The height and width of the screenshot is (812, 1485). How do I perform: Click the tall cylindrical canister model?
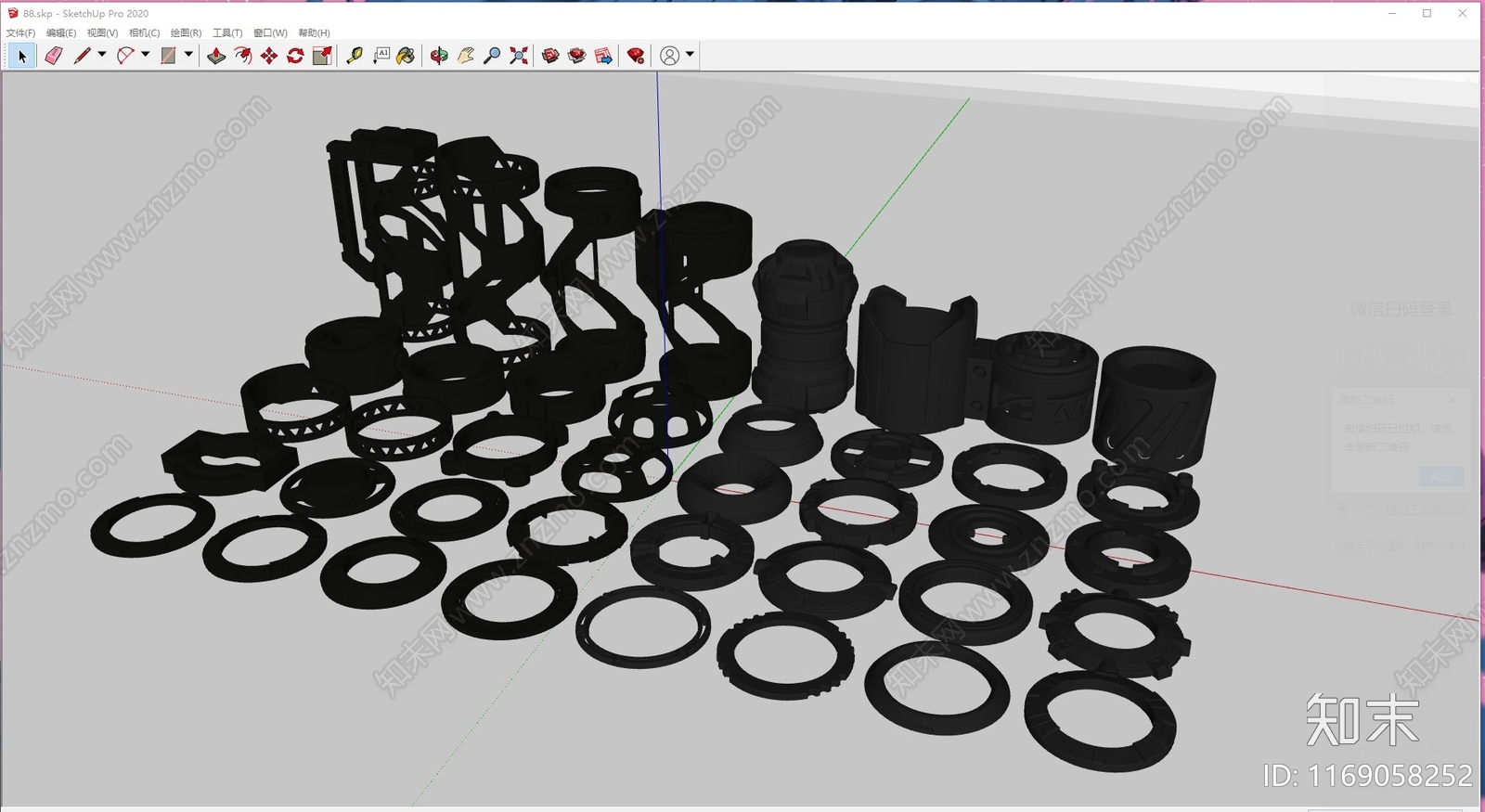pos(804,325)
